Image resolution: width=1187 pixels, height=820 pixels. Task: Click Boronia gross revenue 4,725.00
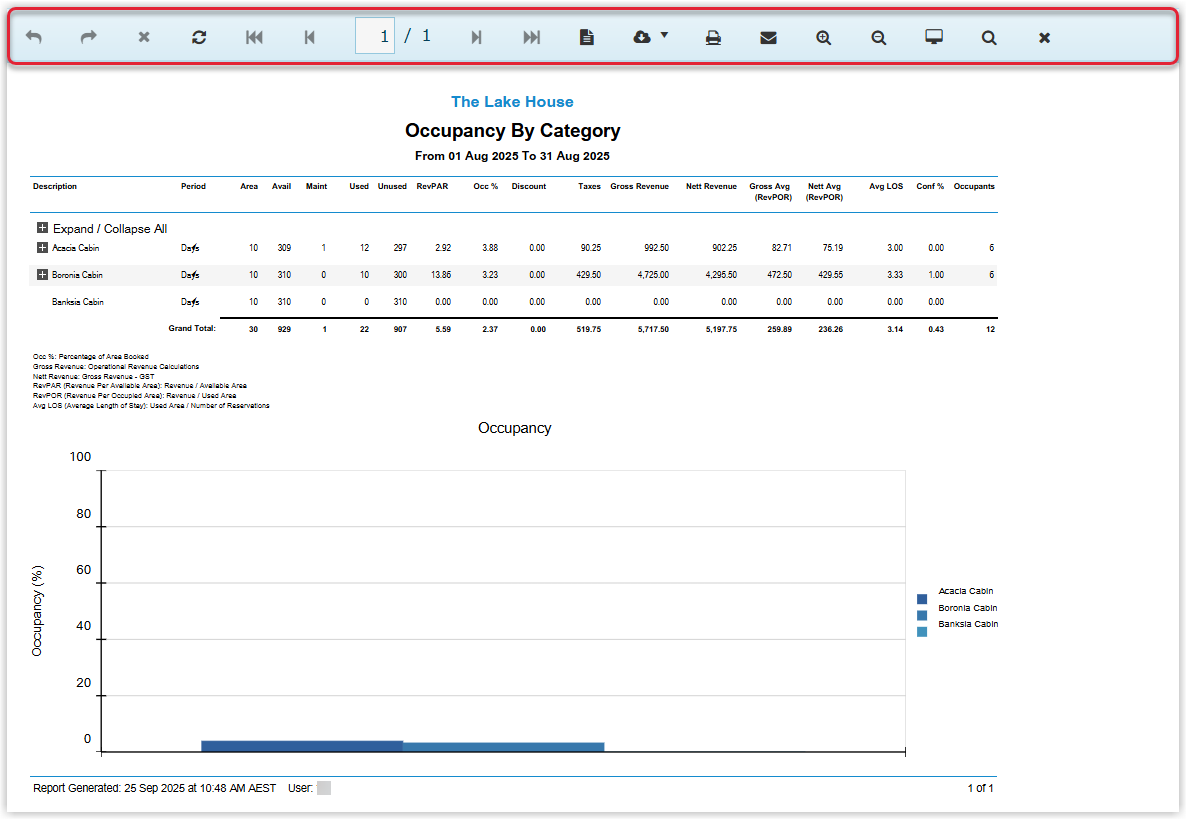653,275
